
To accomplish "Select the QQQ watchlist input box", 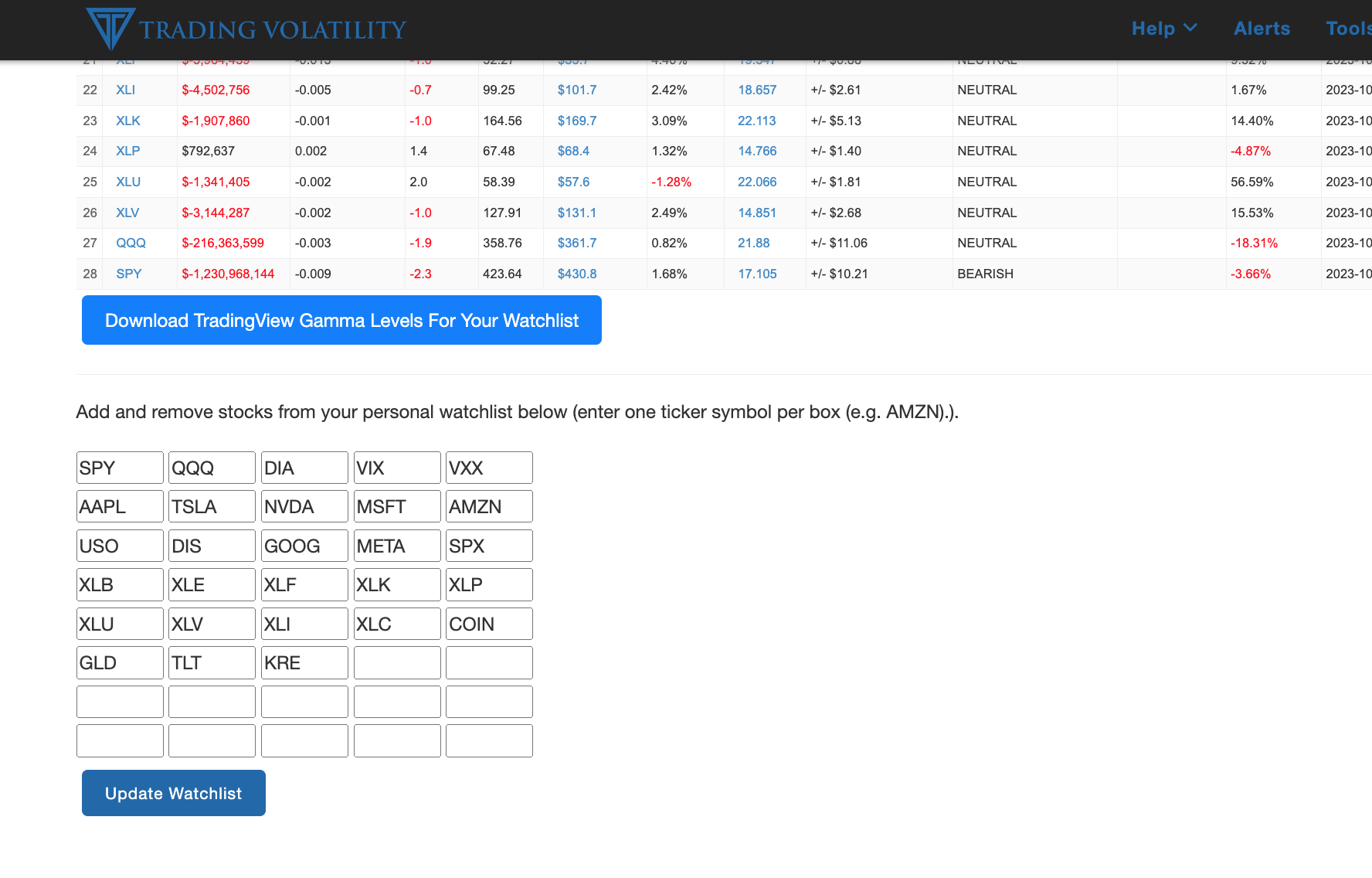I will point(212,468).
